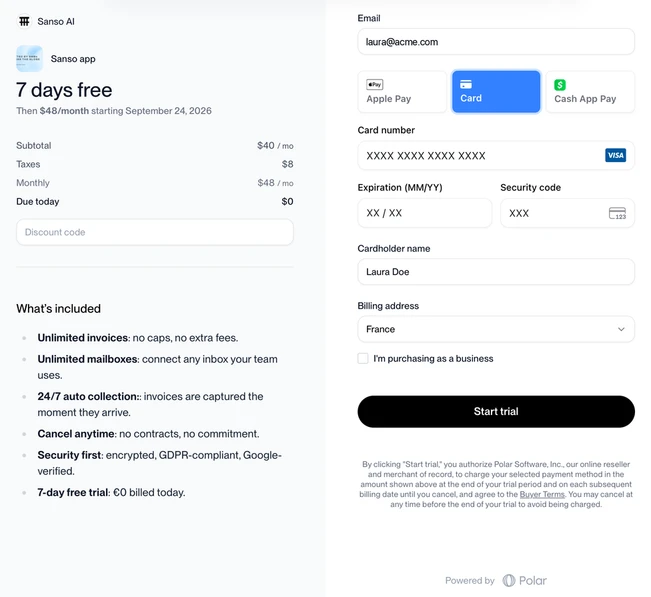The width and height of the screenshot is (651, 597).
Task: Click the '7 days free' heading
Action: (x=64, y=90)
